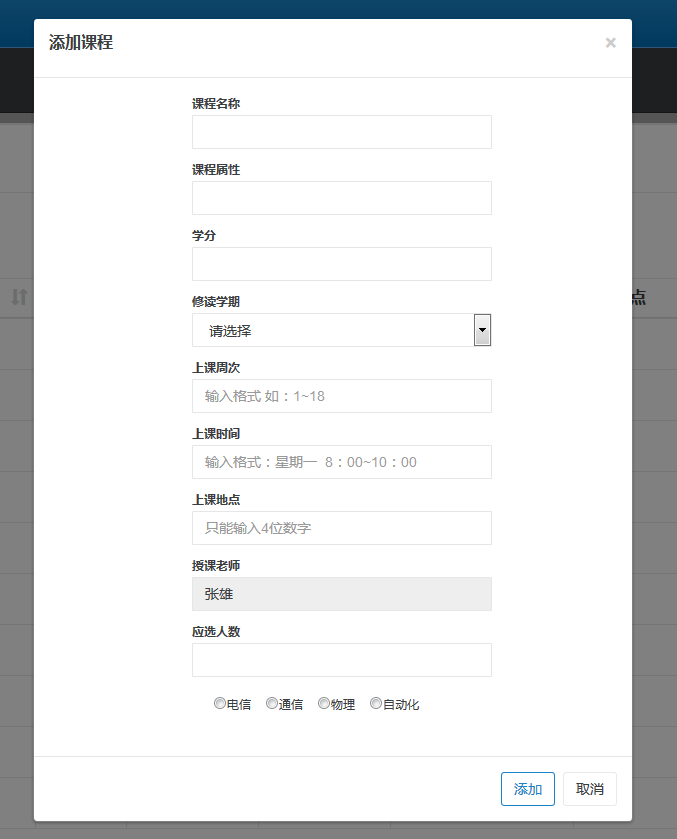Click the 上课周次 label

pyautogui.click(x=216, y=368)
